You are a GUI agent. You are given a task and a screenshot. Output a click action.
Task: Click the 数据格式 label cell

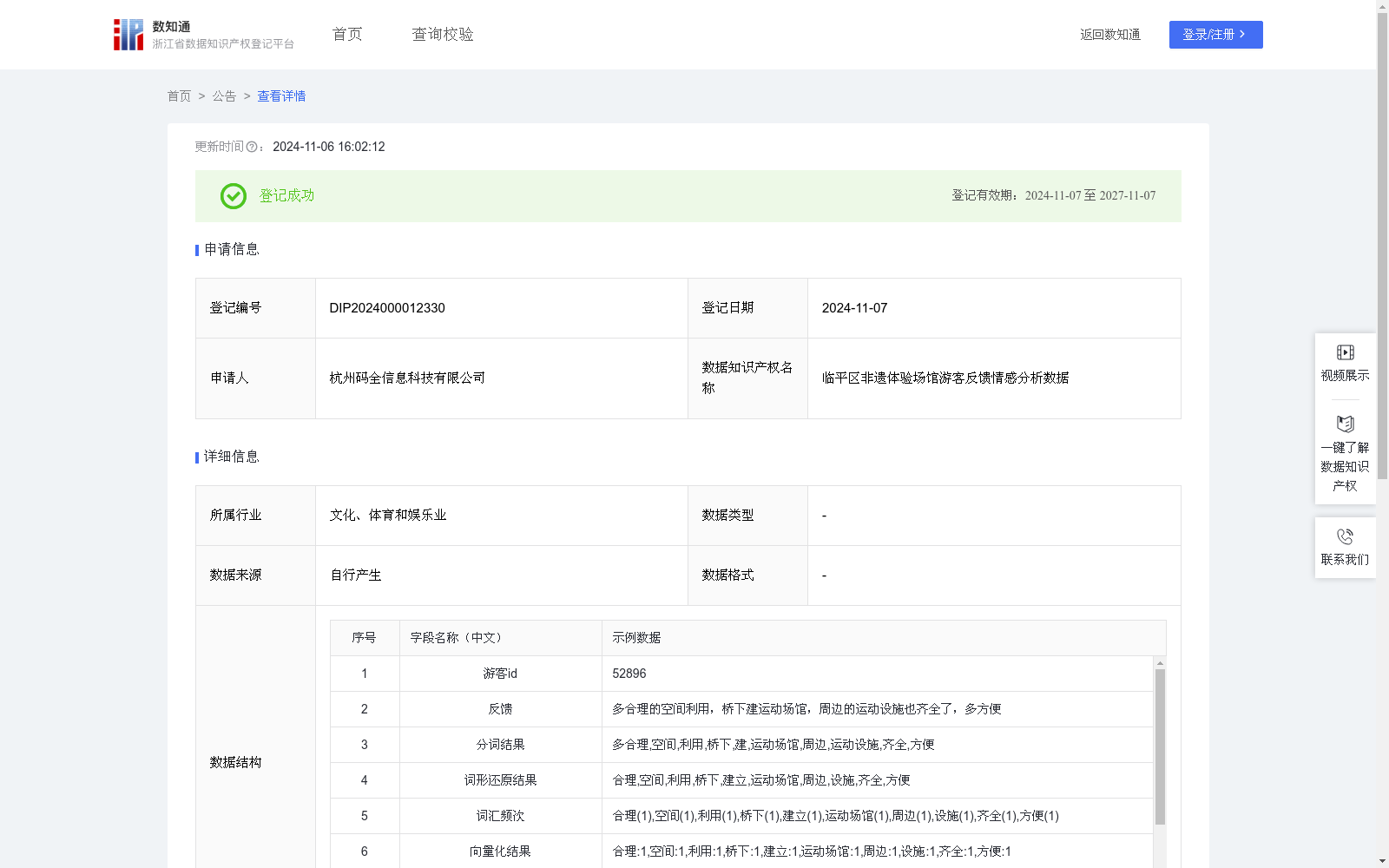(747, 575)
